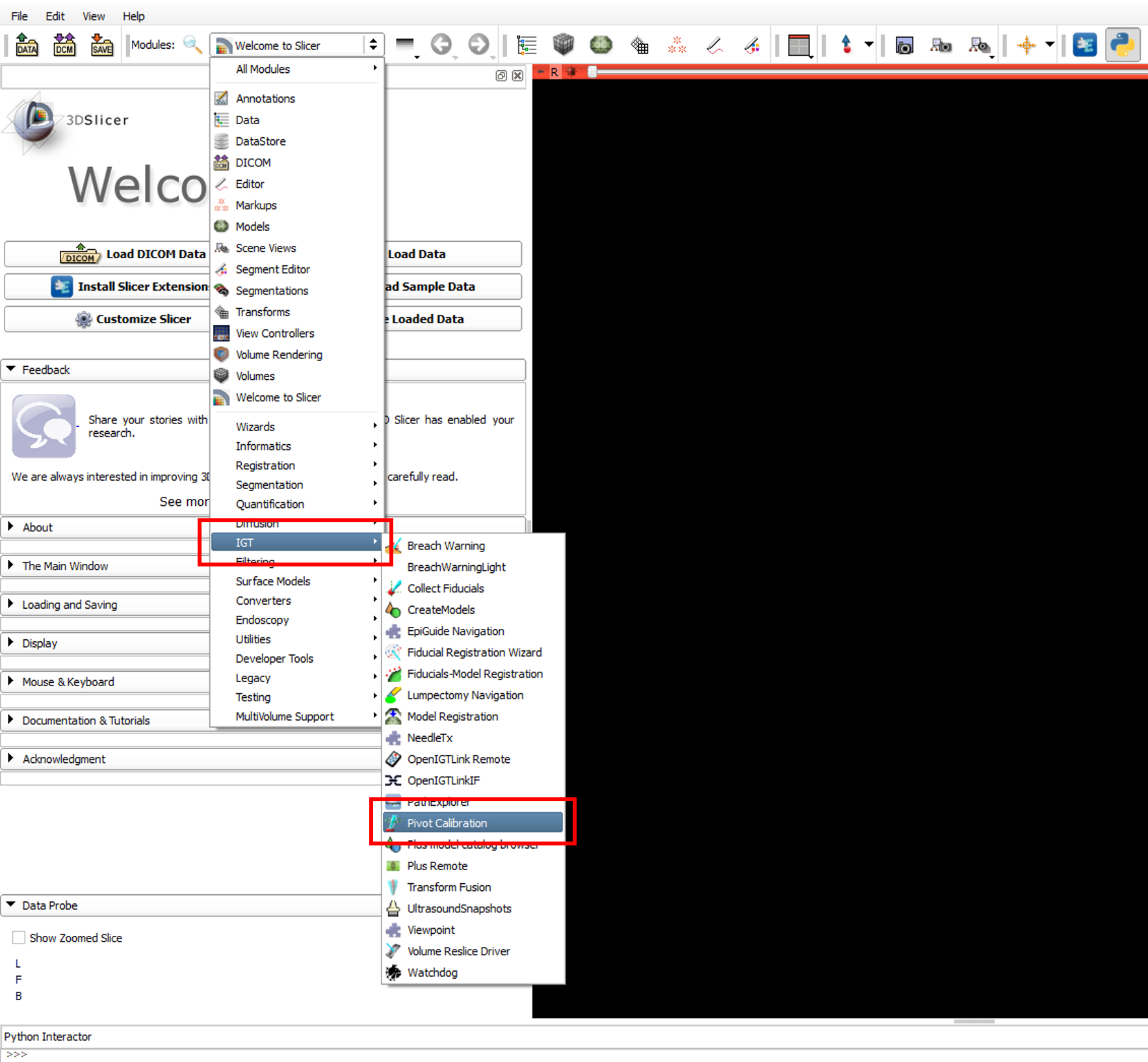The width and height of the screenshot is (1148, 1062).
Task: Open the Edit menu
Action: [55, 16]
